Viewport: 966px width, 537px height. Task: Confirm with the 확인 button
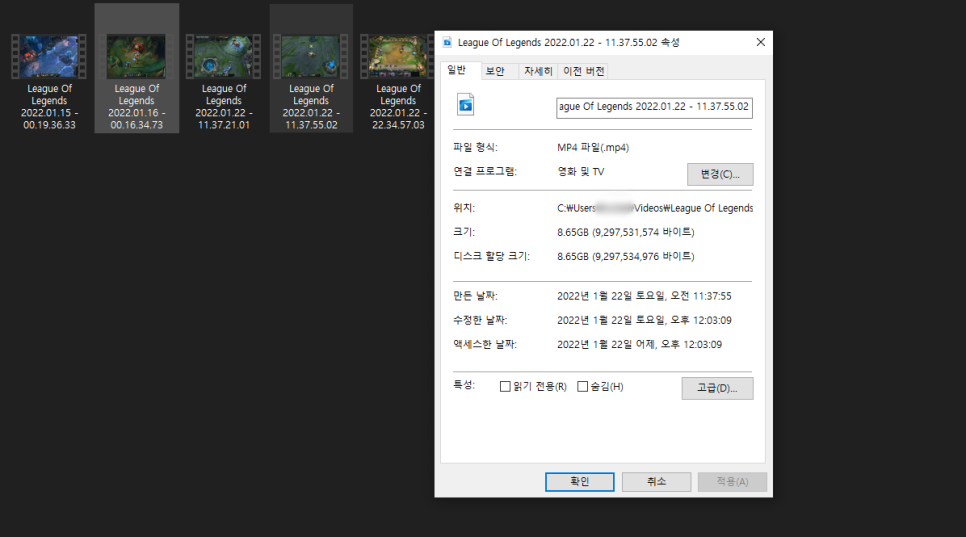(x=580, y=482)
